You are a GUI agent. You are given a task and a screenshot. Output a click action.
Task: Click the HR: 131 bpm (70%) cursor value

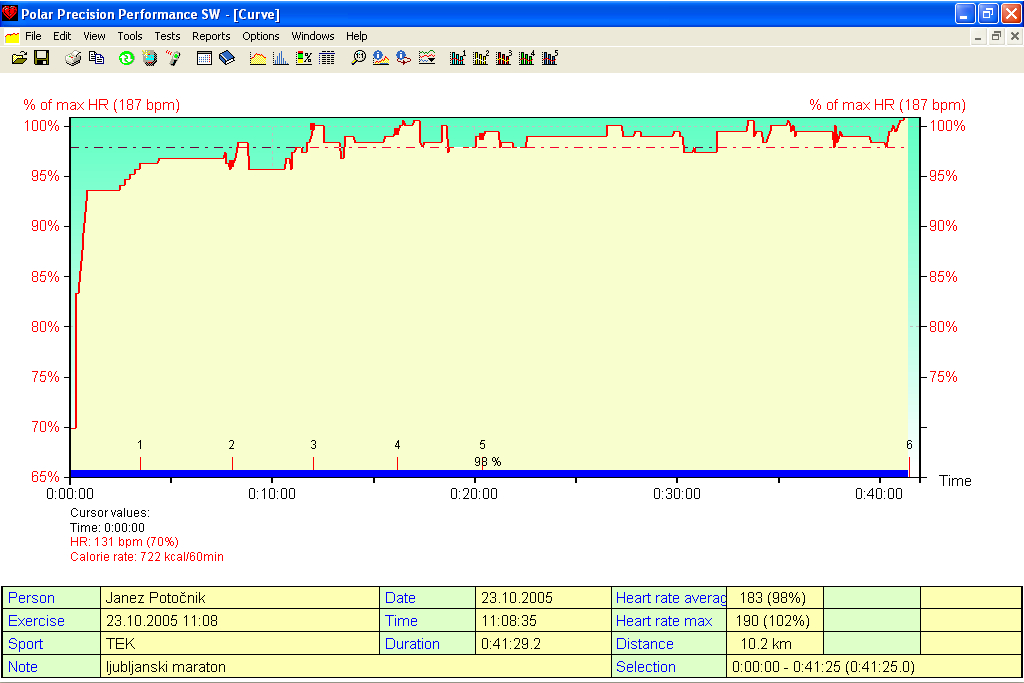coord(124,542)
